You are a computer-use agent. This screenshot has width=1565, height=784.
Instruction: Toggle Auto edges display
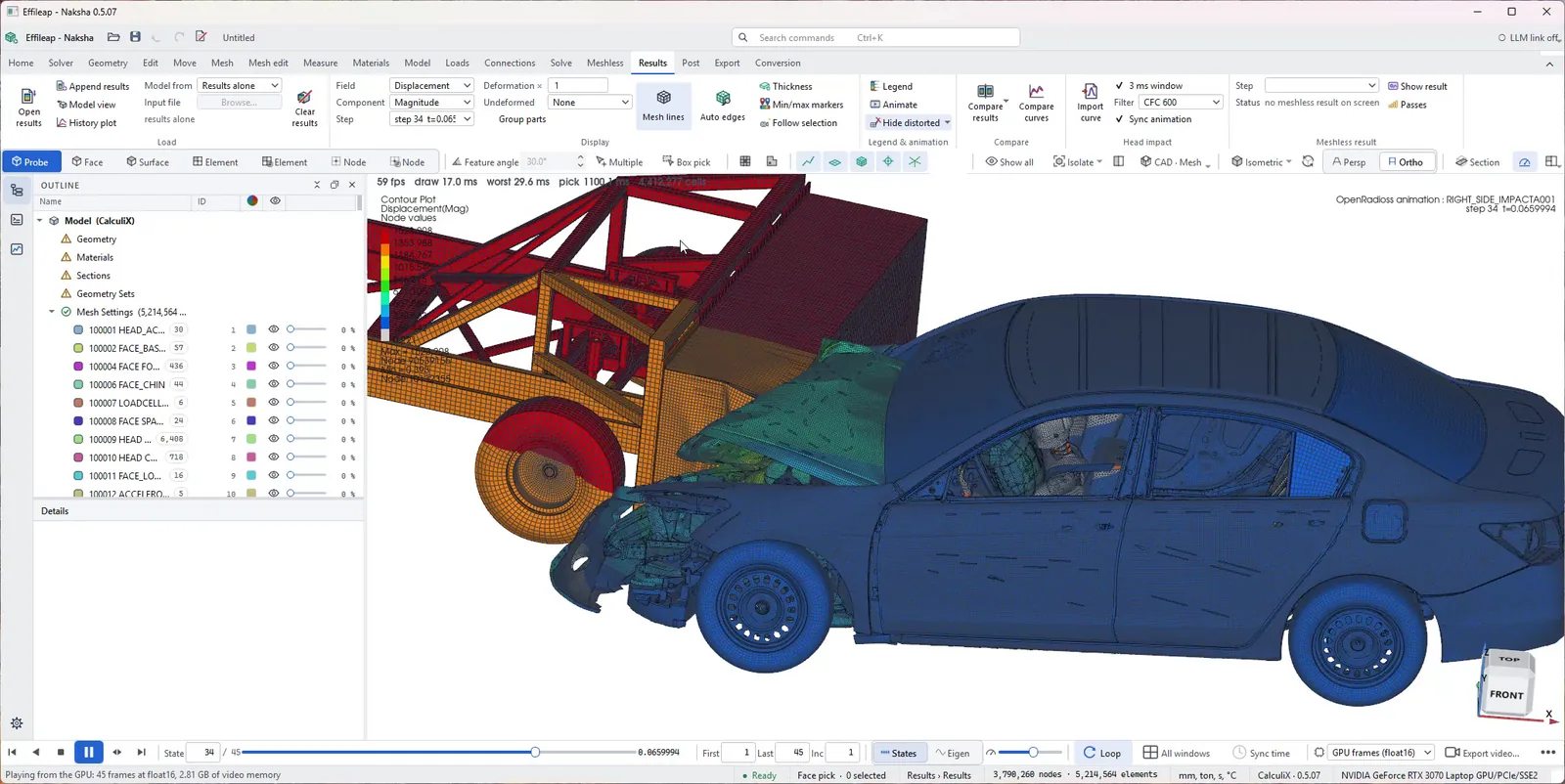click(x=723, y=106)
